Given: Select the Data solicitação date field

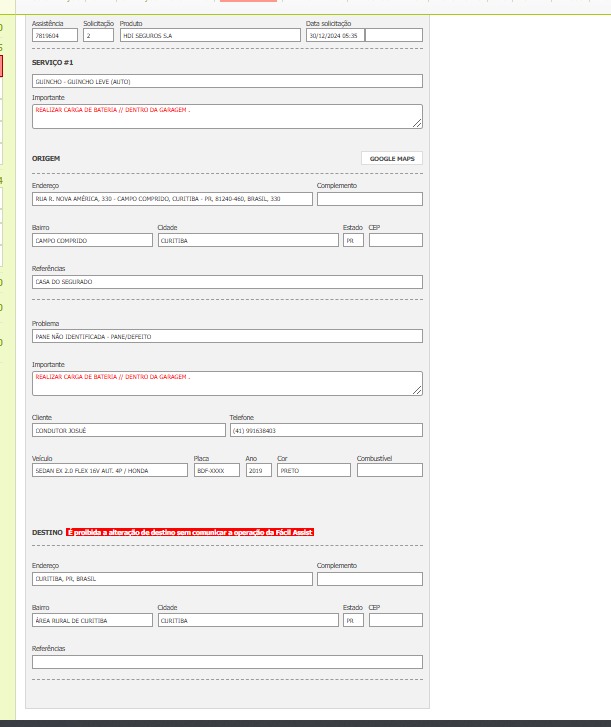Looking at the screenshot, I should point(335,35).
